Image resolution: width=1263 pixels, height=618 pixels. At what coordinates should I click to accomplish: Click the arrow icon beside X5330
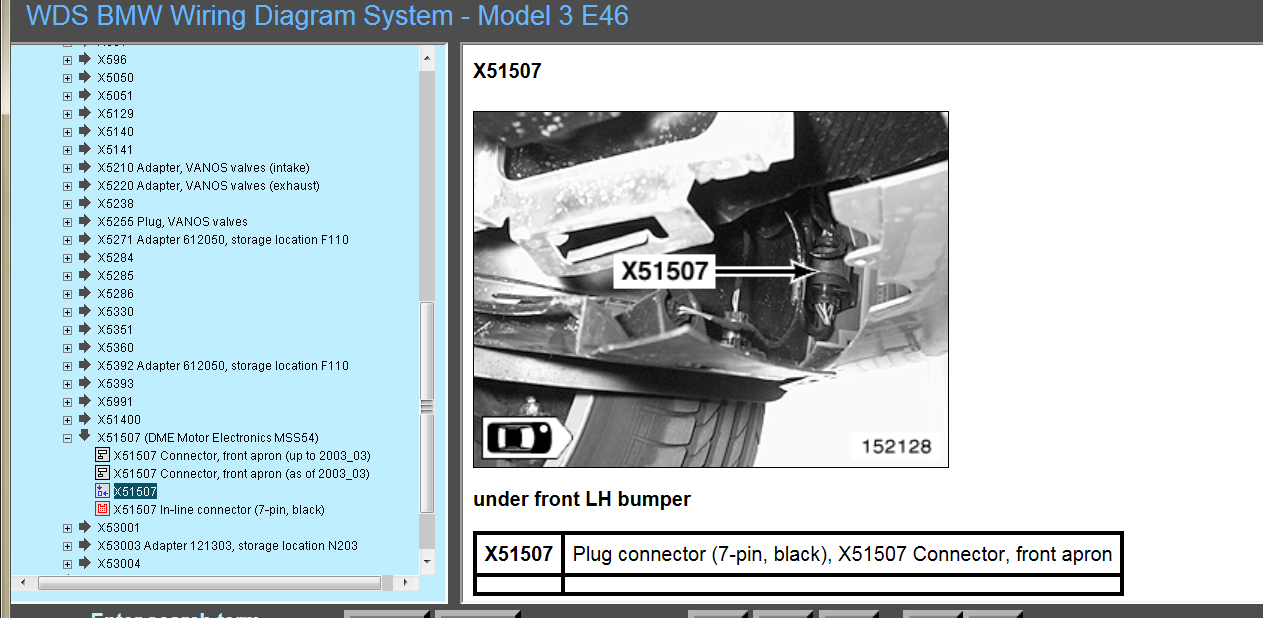click(85, 311)
